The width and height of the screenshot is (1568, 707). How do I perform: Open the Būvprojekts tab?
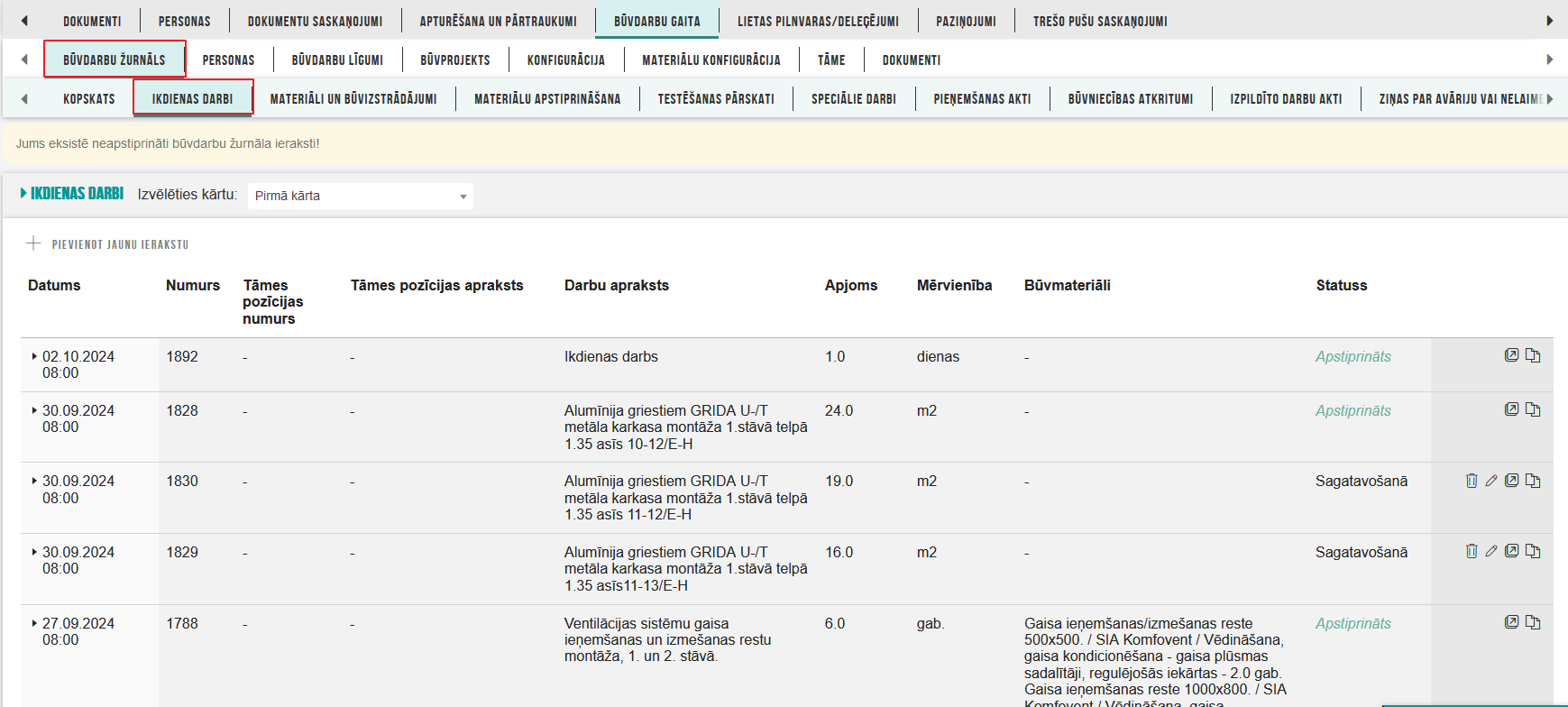(x=455, y=60)
